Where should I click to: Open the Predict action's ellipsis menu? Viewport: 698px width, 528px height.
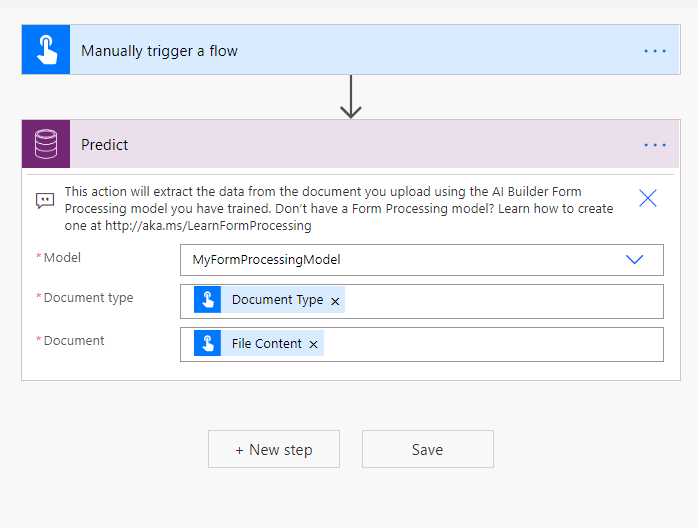[655, 145]
